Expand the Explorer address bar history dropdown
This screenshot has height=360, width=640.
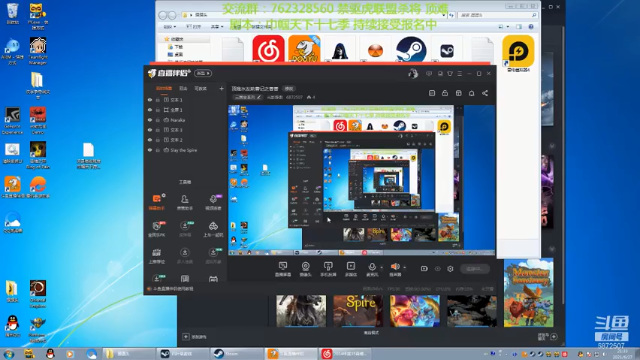[444, 15]
